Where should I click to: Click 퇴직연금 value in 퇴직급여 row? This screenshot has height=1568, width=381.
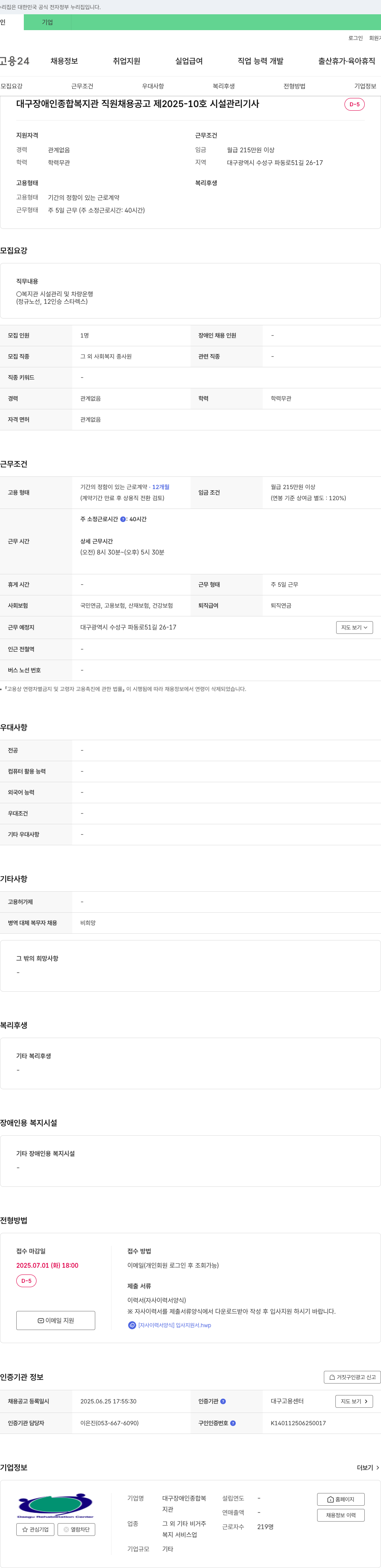pyautogui.click(x=281, y=606)
